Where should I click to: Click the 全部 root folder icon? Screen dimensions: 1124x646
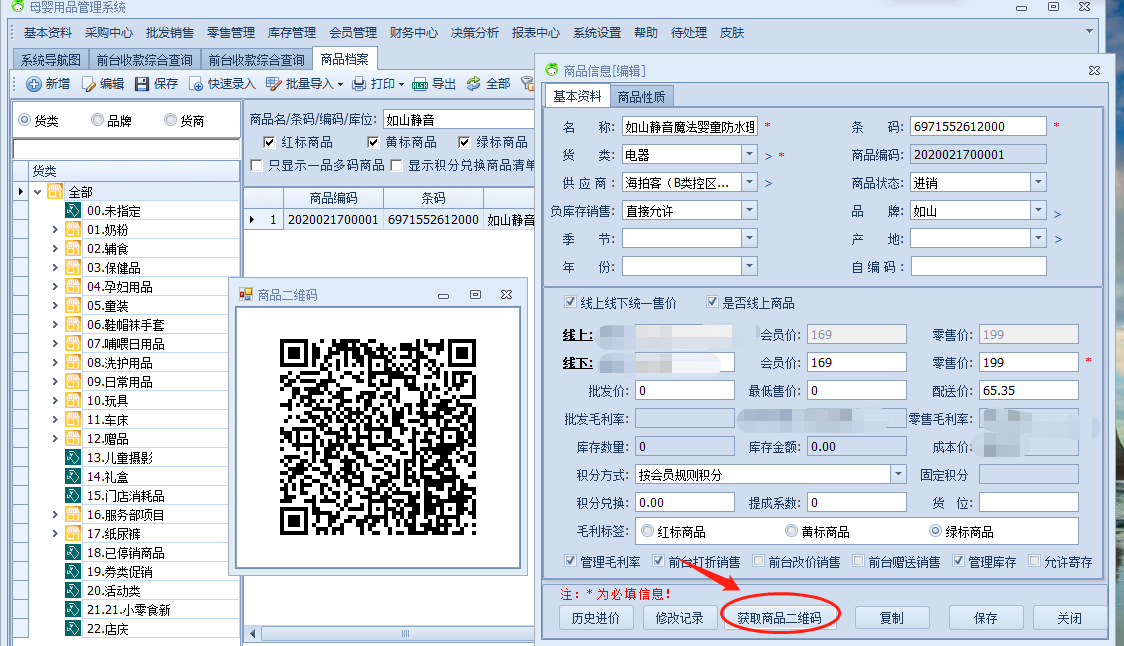[x=55, y=191]
